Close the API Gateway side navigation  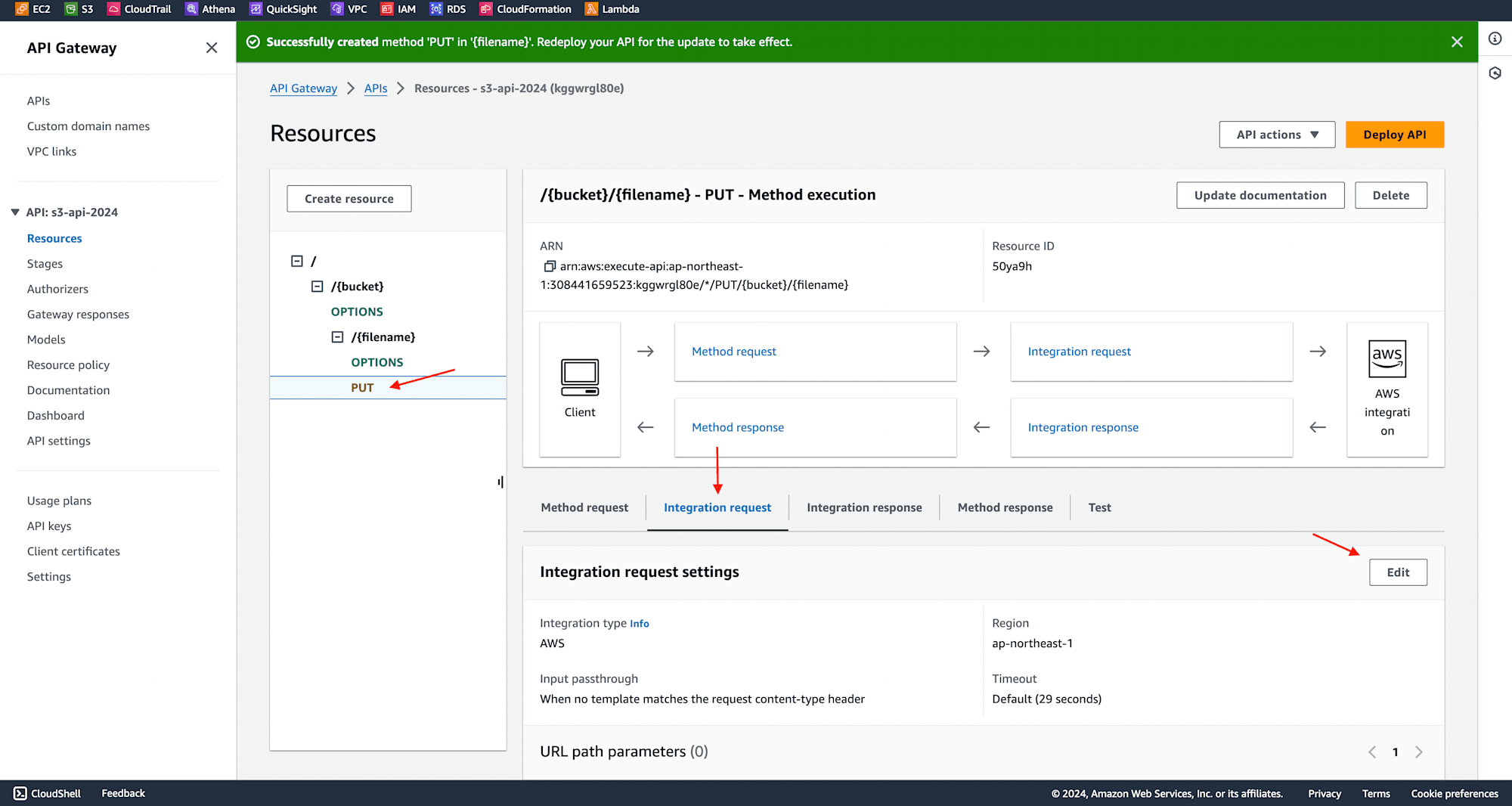(x=212, y=48)
